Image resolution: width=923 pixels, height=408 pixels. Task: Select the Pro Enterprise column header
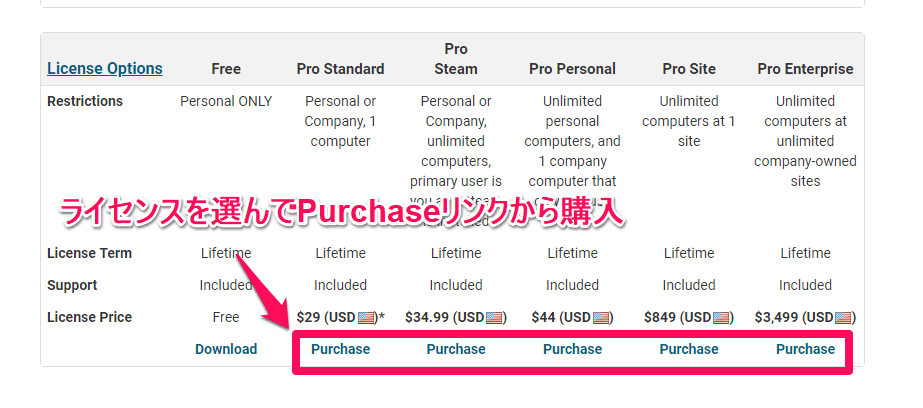[805, 69]
